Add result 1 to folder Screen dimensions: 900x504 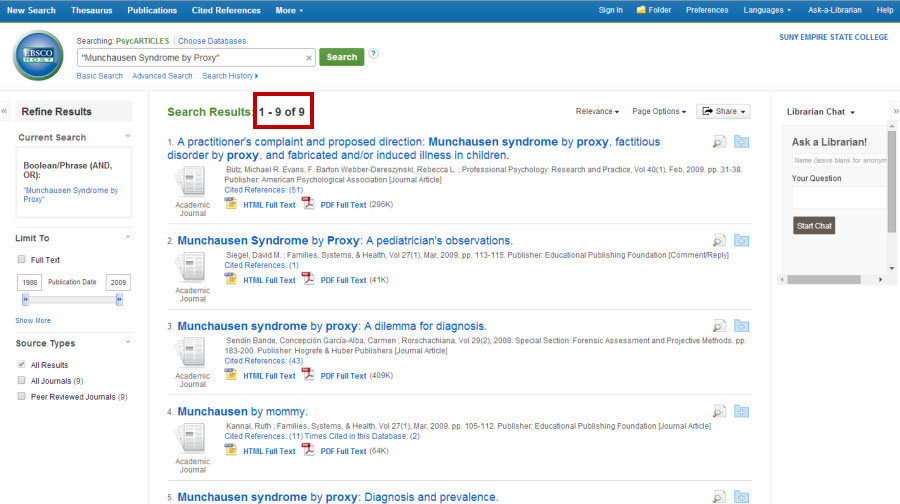[741, 142]
